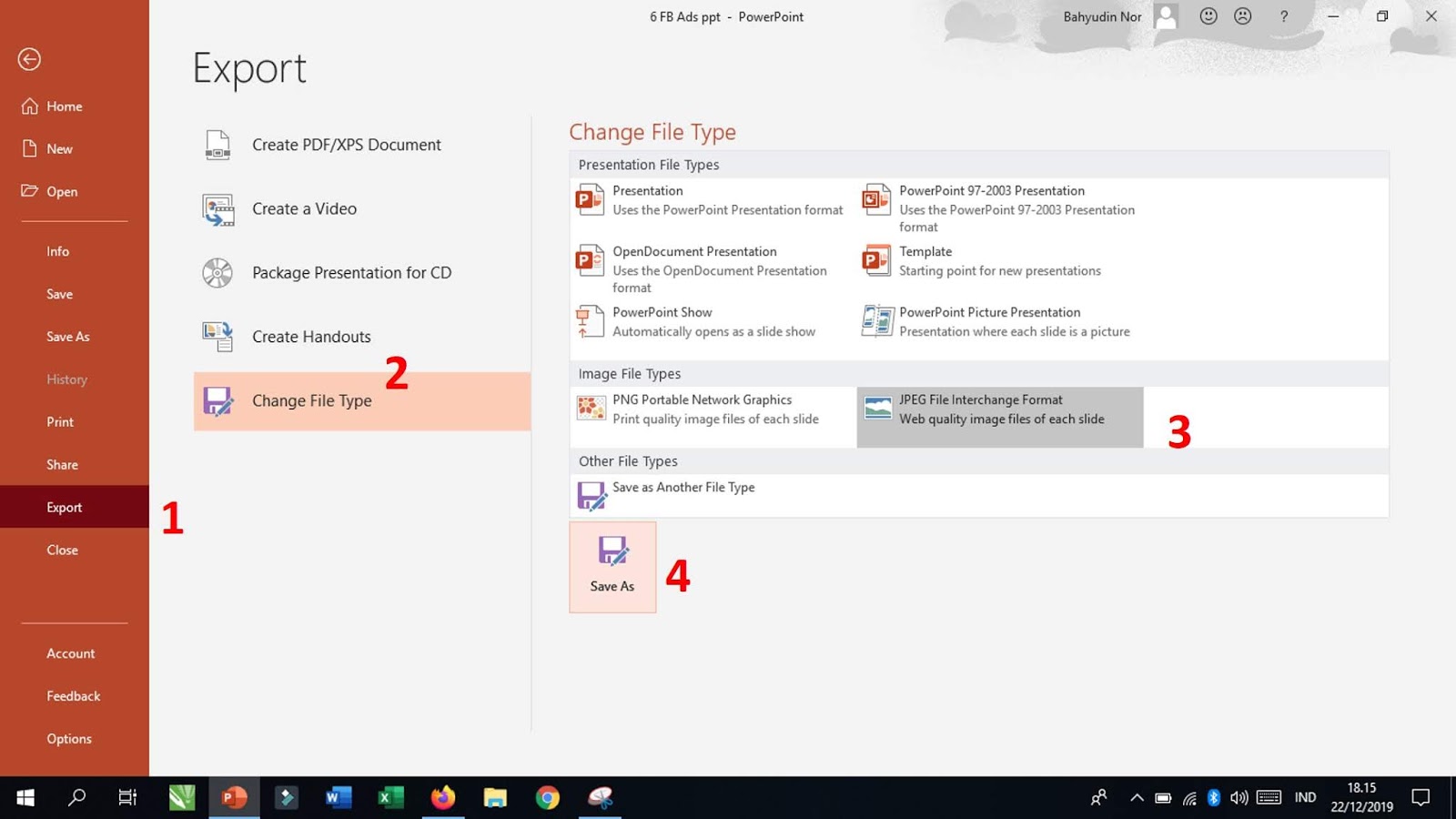Open the volume control in tray
The height and width of the screenshot is (819, 1456).
pos(1239,798)
